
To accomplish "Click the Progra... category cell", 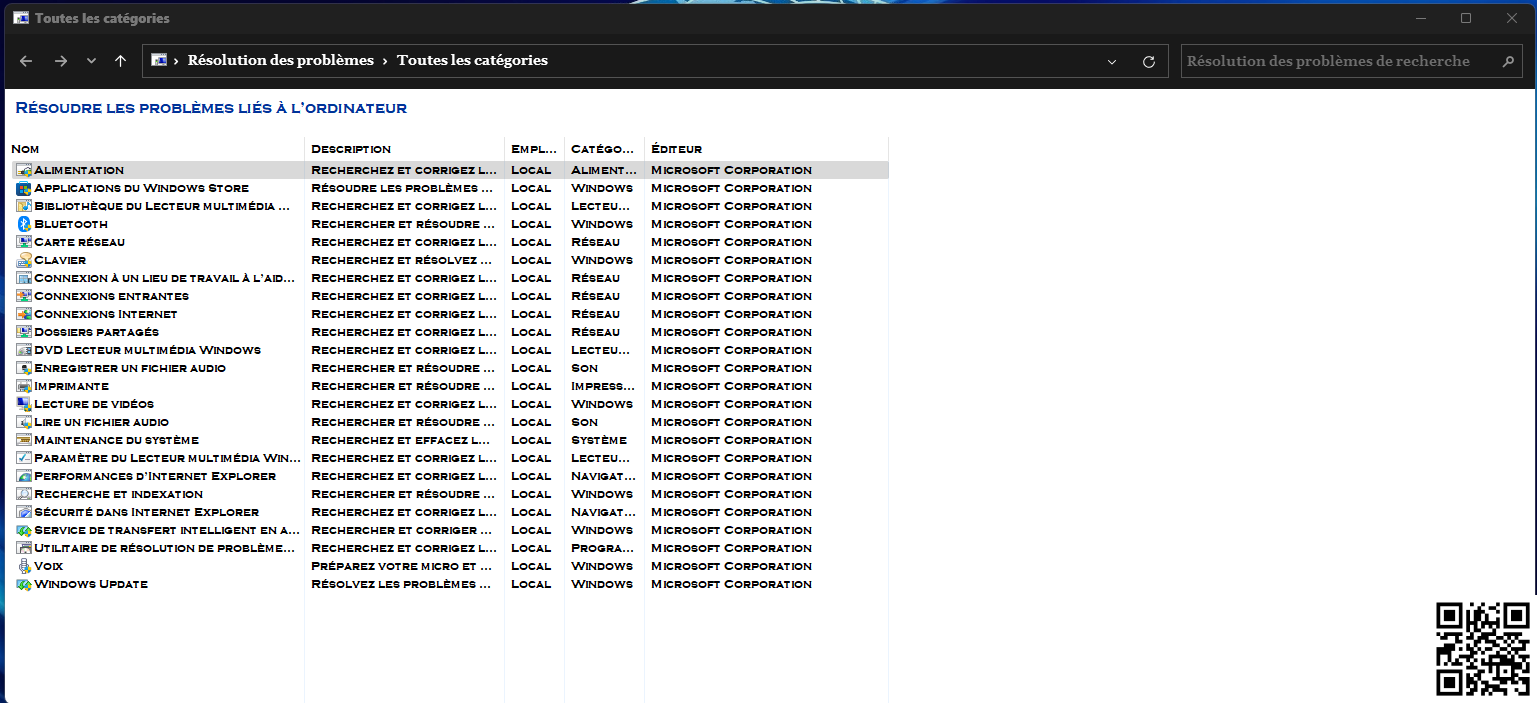I will [x=604, y=548].
